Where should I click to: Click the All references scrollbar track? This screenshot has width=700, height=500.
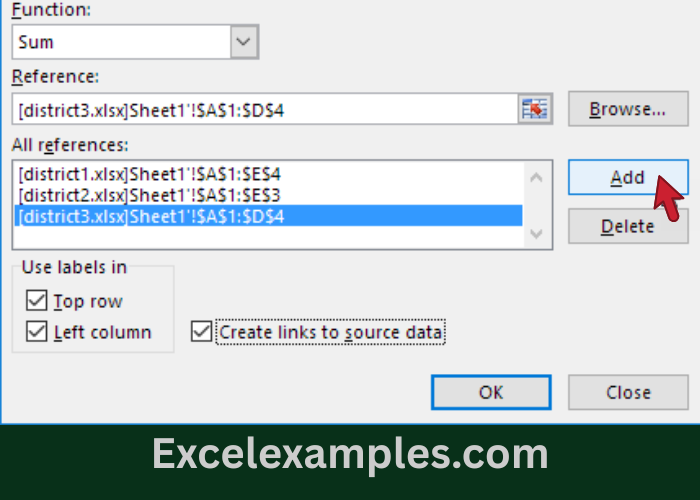(x=536, y=206)
